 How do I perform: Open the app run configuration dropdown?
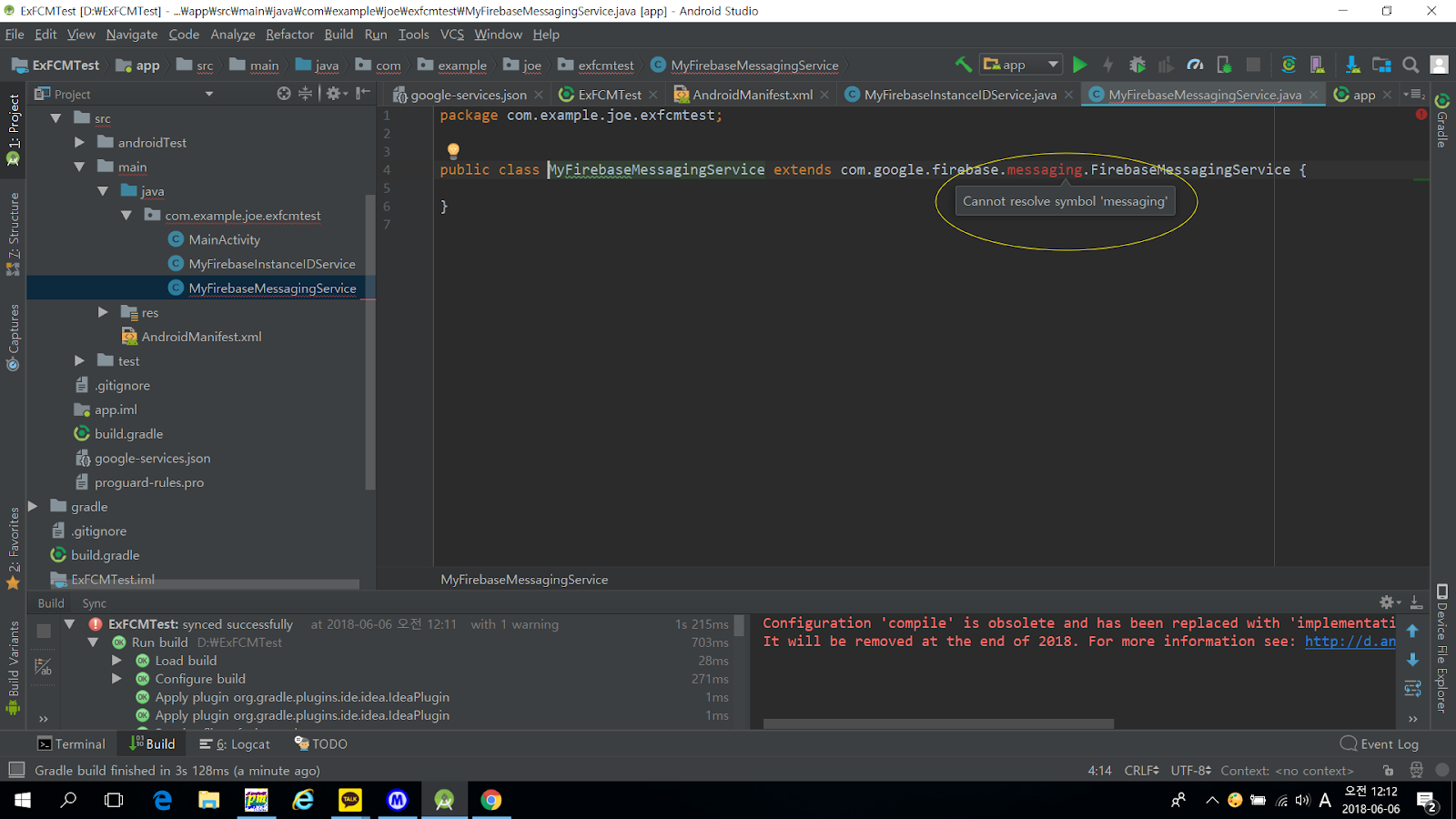tap(1021, 65)
